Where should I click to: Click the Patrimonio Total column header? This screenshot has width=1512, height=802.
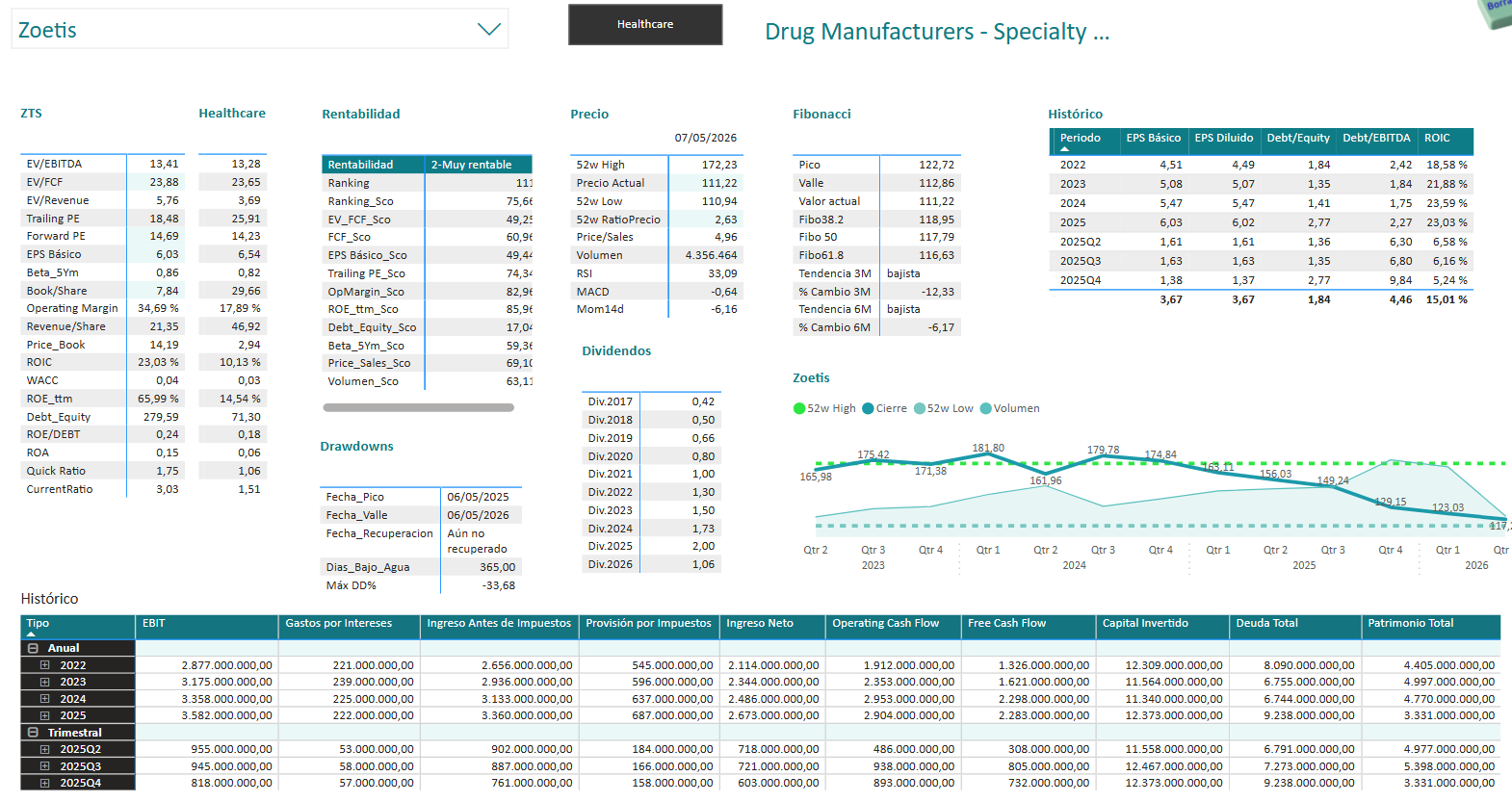click(x=1431, y=627)
